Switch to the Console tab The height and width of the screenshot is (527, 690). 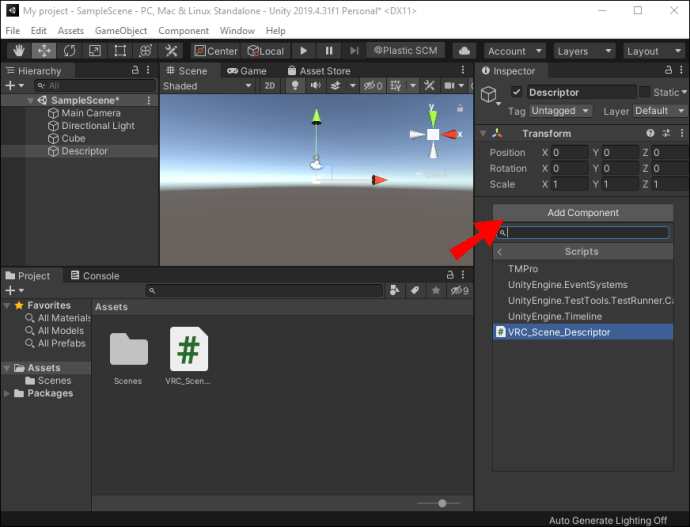(x=95, y=276)
